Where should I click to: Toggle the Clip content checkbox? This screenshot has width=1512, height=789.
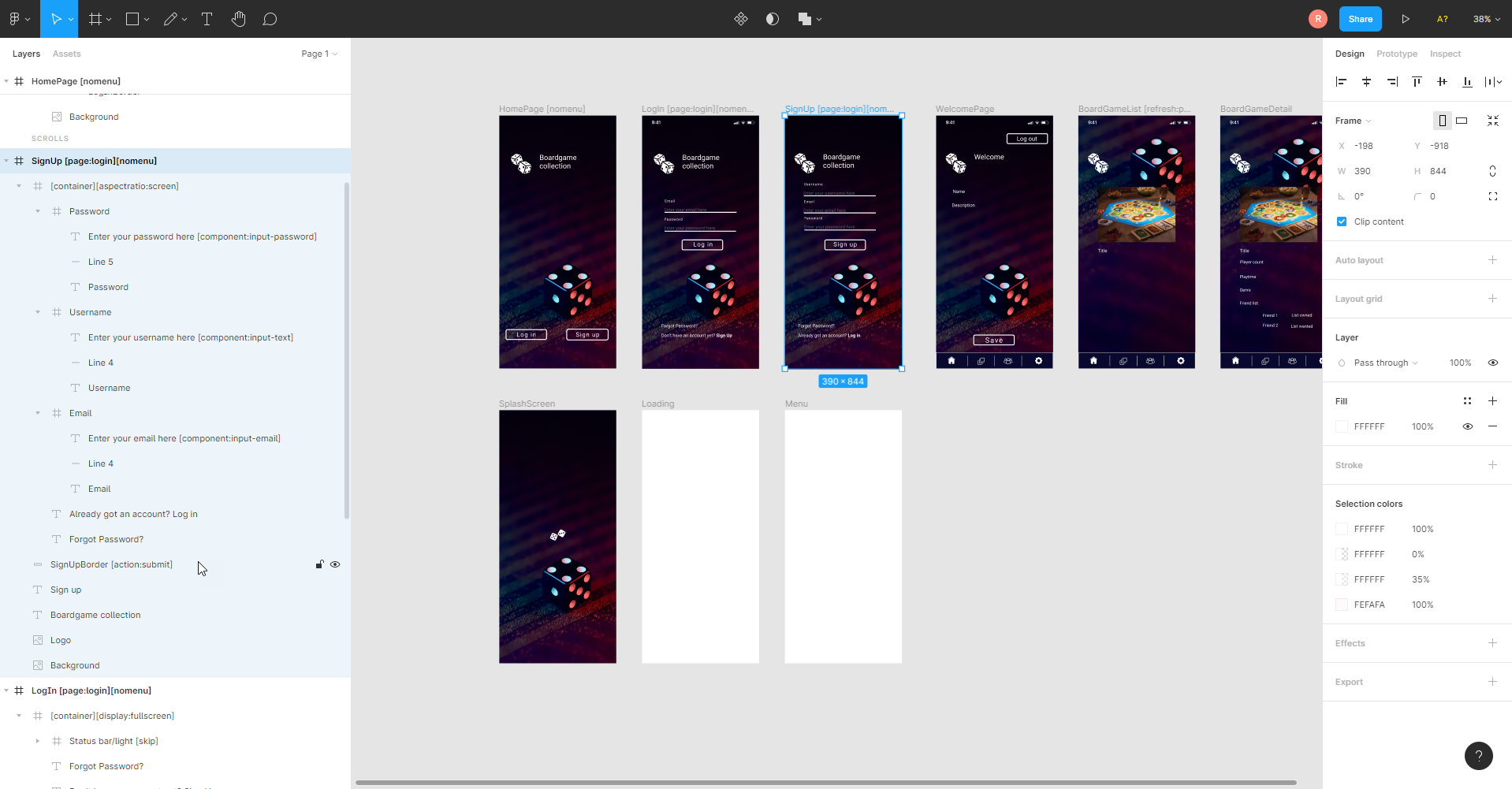click(1342, 221)
